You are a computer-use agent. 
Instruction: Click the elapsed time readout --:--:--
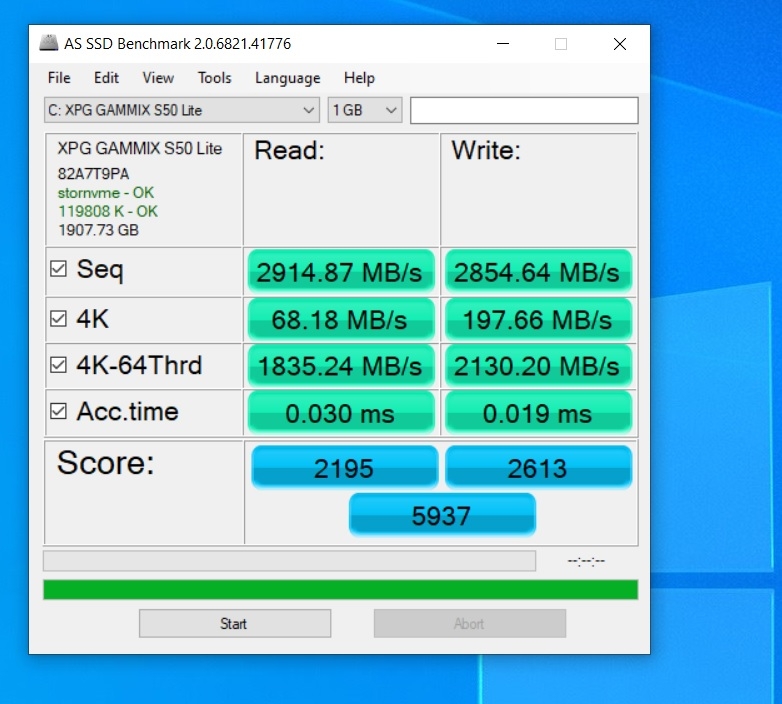(586, 561)
